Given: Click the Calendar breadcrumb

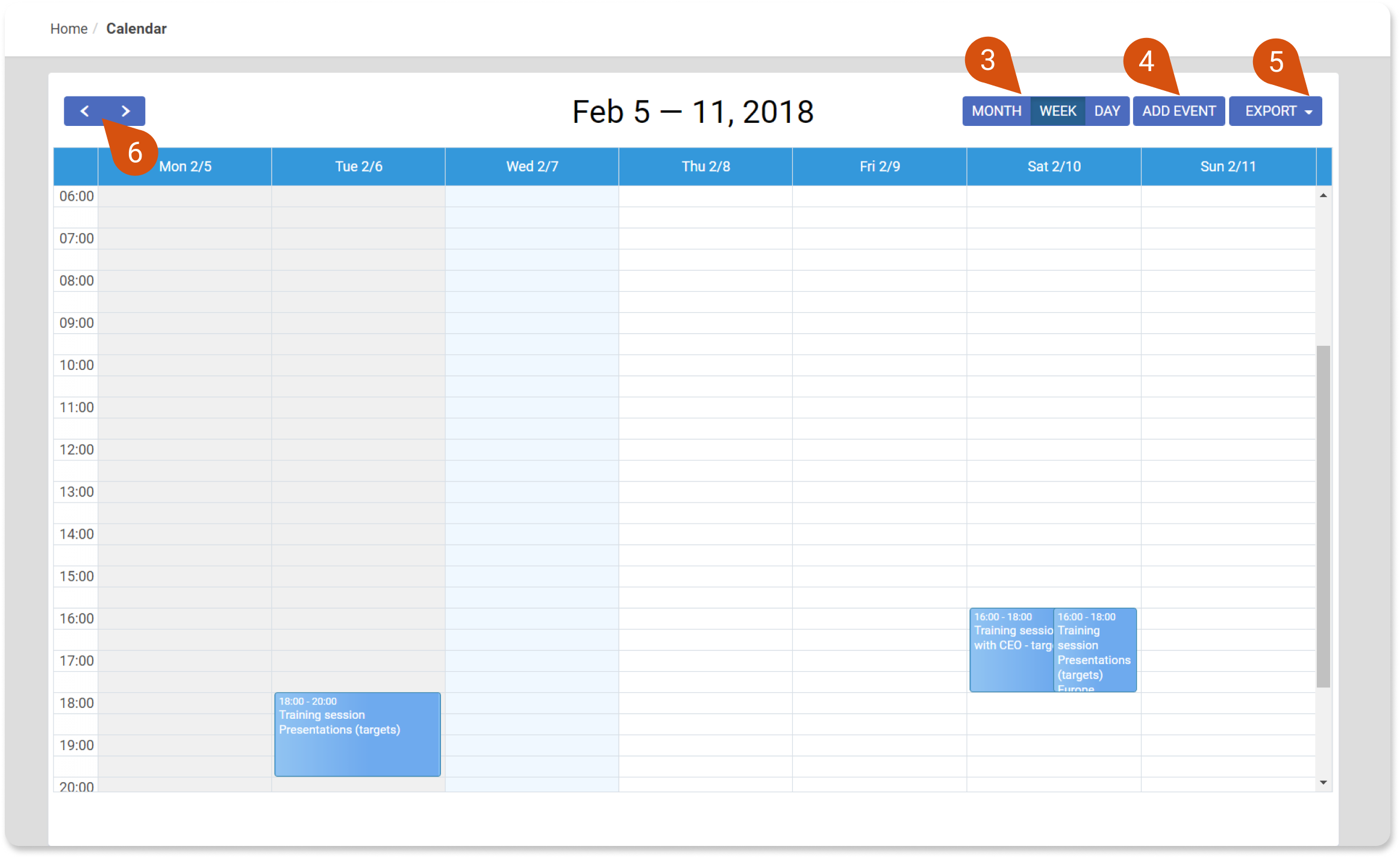Looking at the screenshot, I should (x=136, y=28).
